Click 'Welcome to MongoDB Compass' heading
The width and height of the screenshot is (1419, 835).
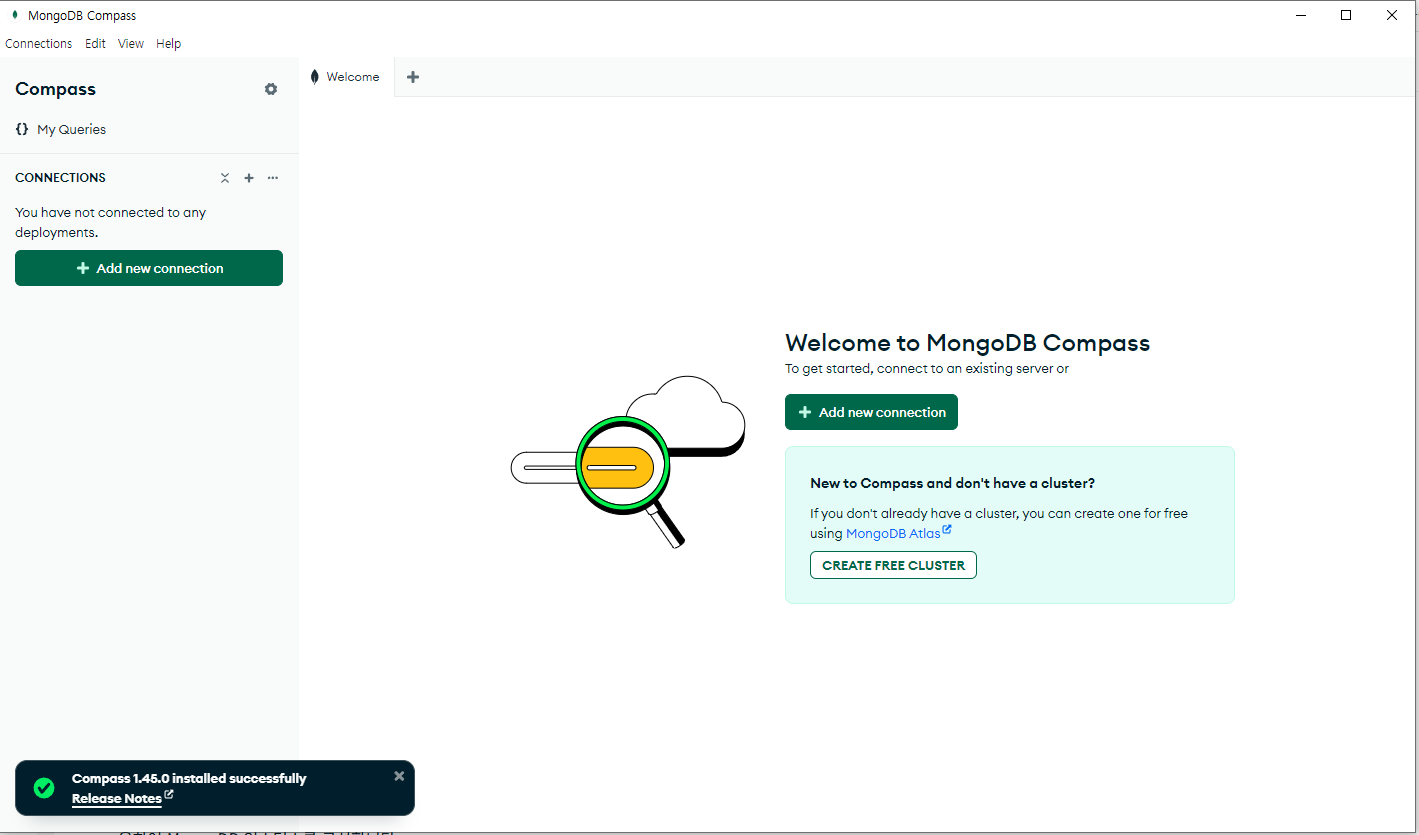pyautogui.click(x=967, y=343)
